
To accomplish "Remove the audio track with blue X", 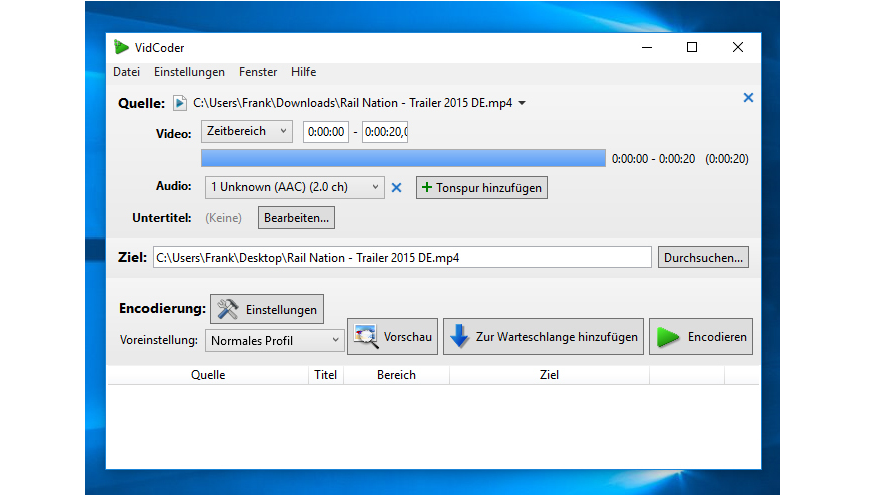I will point(396,188).
